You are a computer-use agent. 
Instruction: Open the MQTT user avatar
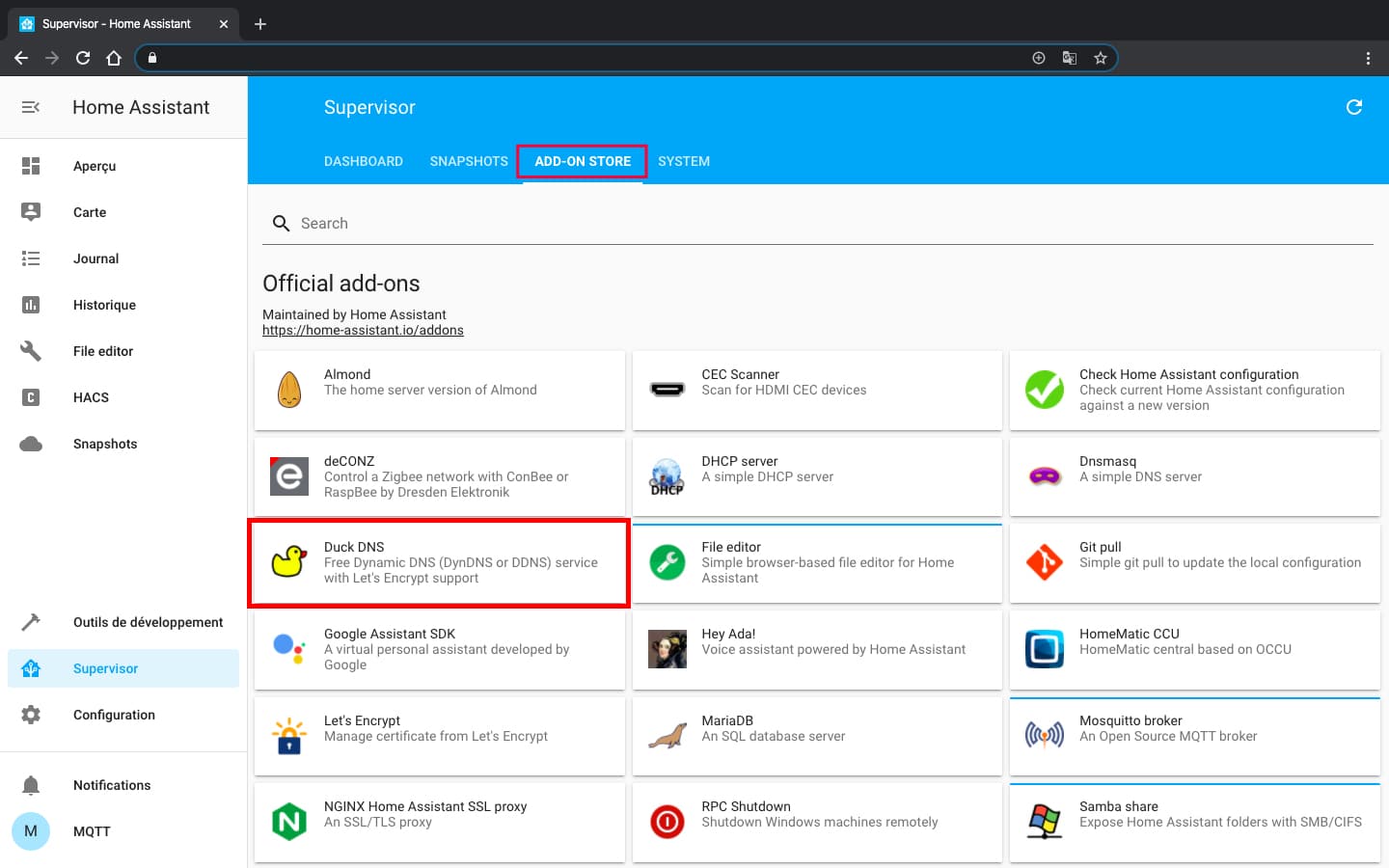(31, 831)
